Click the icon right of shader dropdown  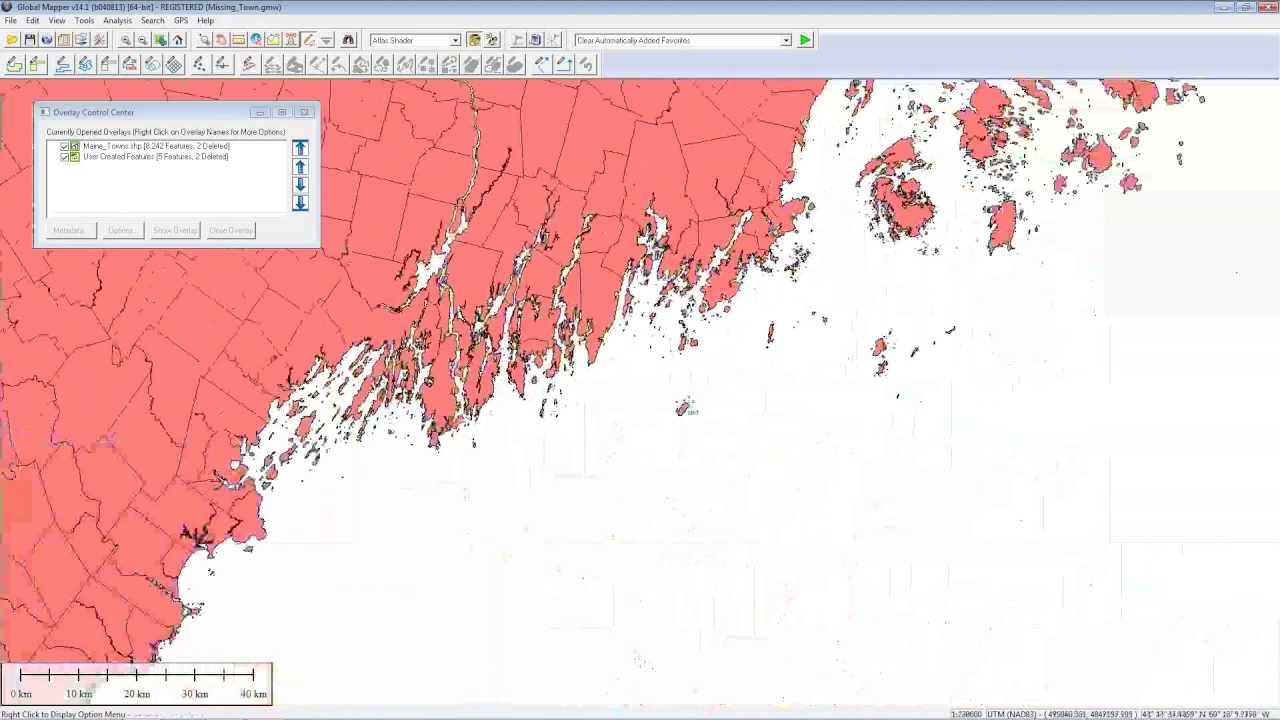click(x=474, y=40)
